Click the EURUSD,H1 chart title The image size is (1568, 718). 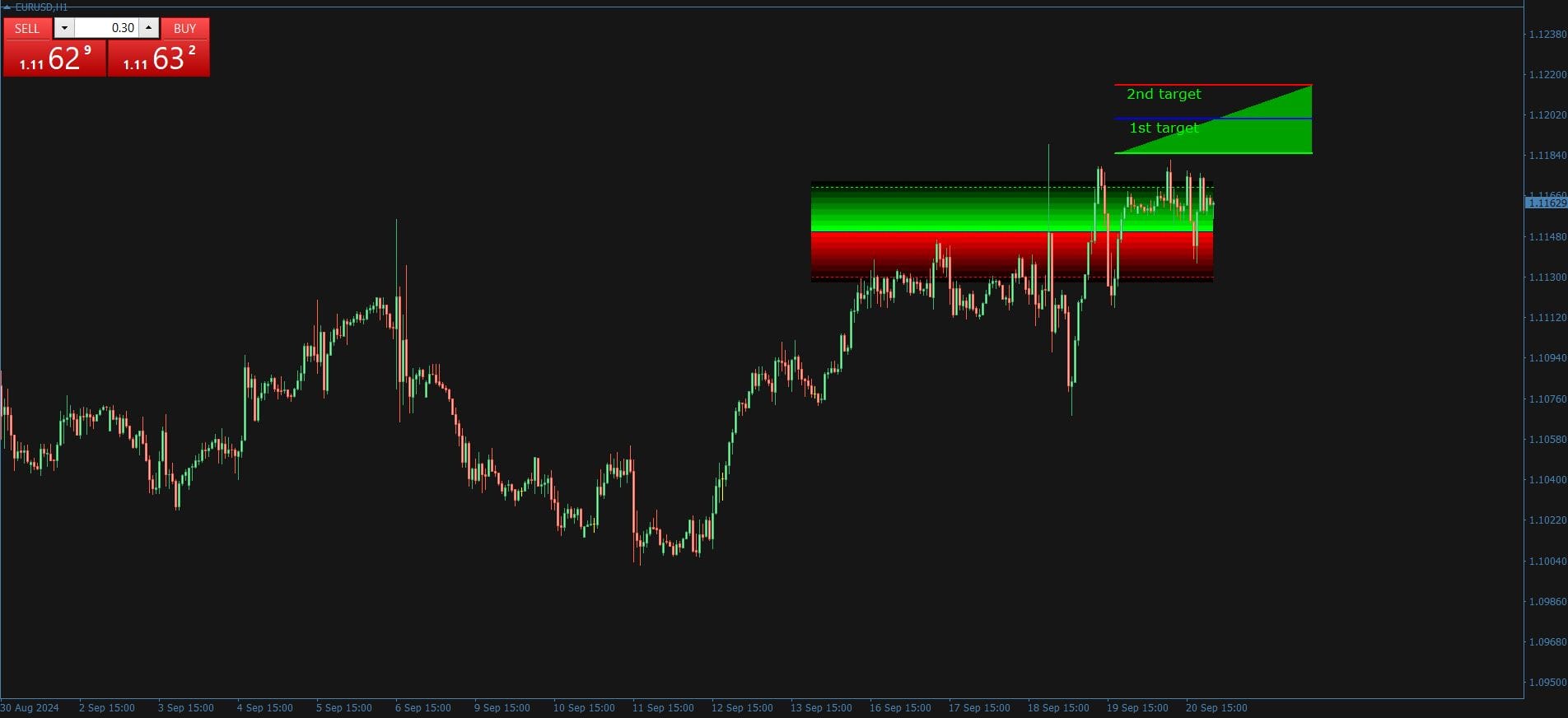[x=41, y=7]
